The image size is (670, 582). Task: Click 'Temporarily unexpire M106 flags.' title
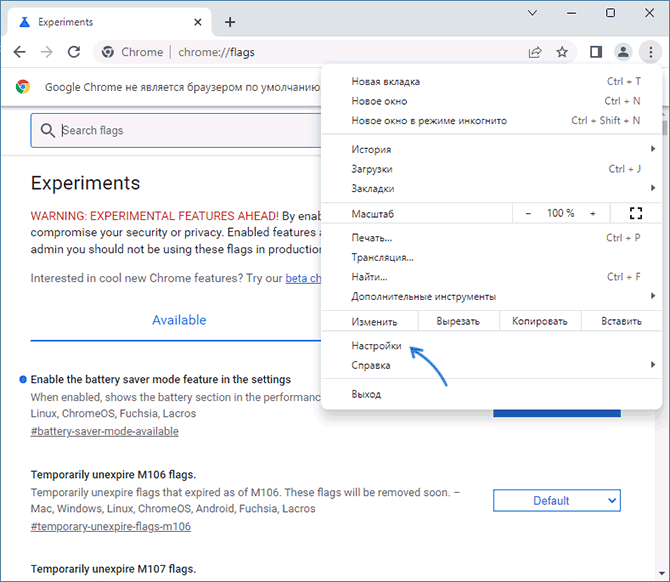coord(113,475)
